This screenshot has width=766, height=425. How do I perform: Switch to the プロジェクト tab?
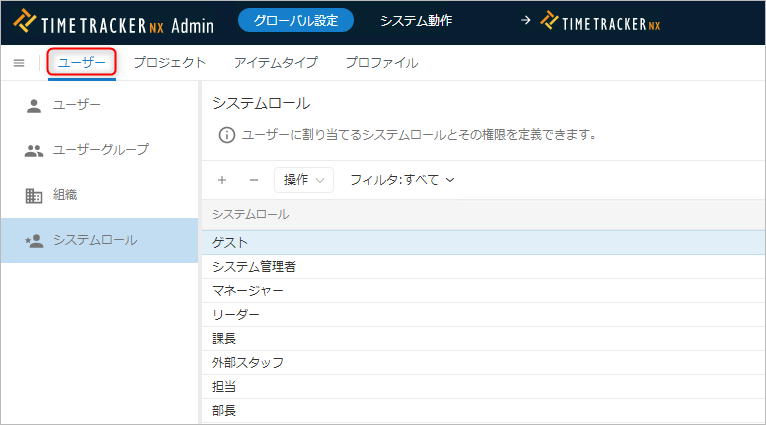click(x=170, y=63)
